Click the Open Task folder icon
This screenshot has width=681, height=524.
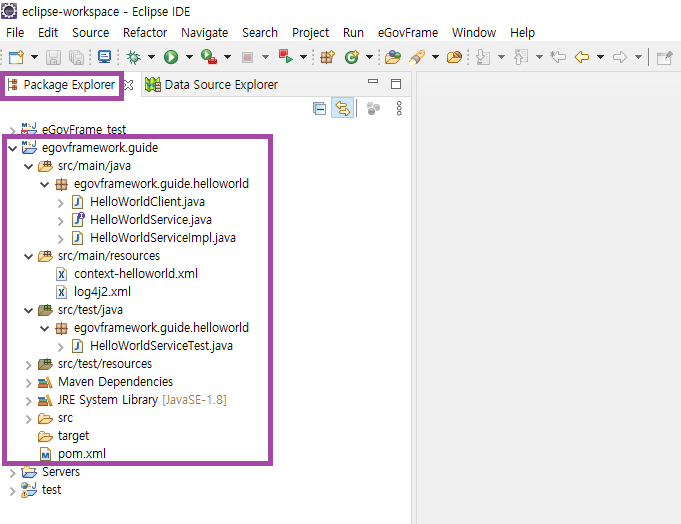tap(454, 57)
